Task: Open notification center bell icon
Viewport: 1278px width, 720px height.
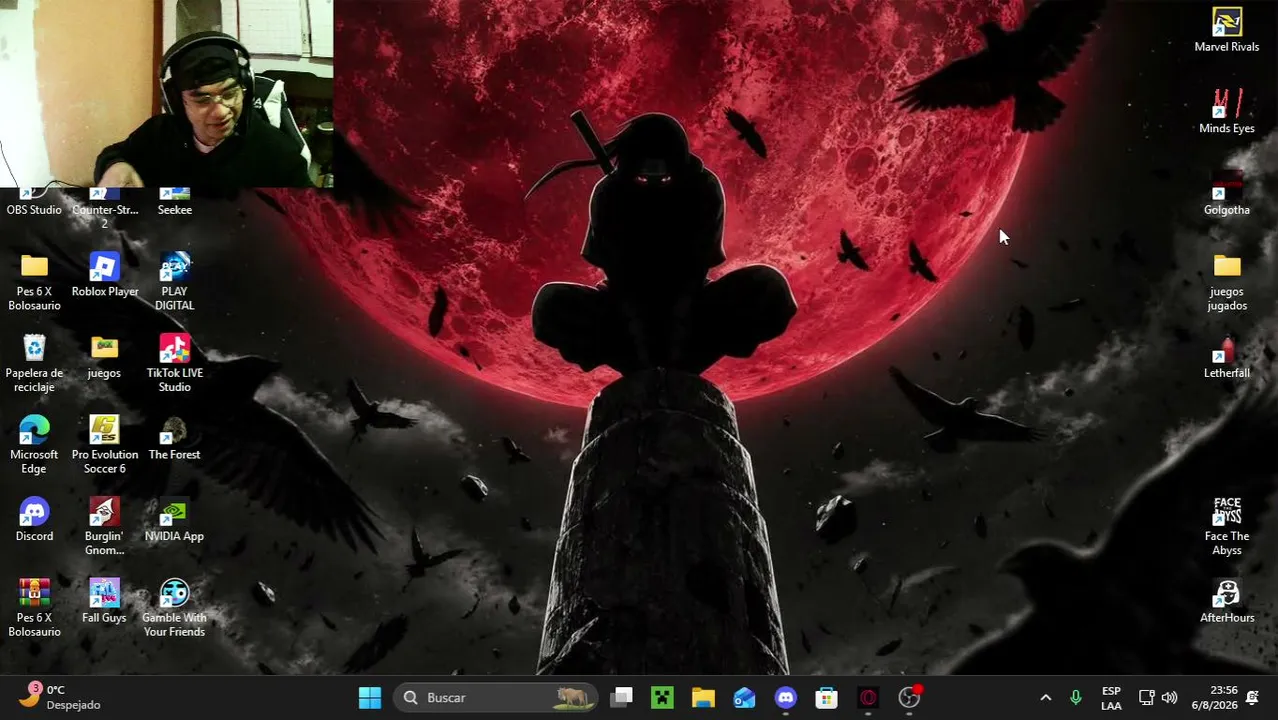Action: point(1252,698)
